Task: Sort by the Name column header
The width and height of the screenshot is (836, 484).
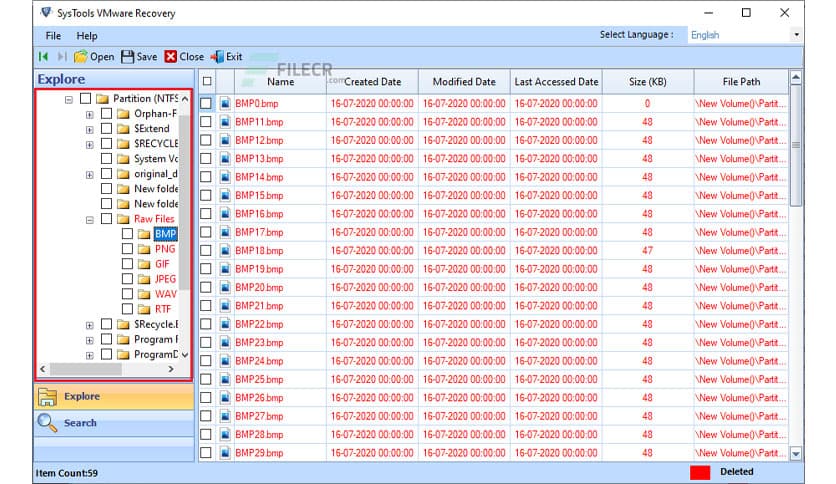Action: [x=280, y=82]
